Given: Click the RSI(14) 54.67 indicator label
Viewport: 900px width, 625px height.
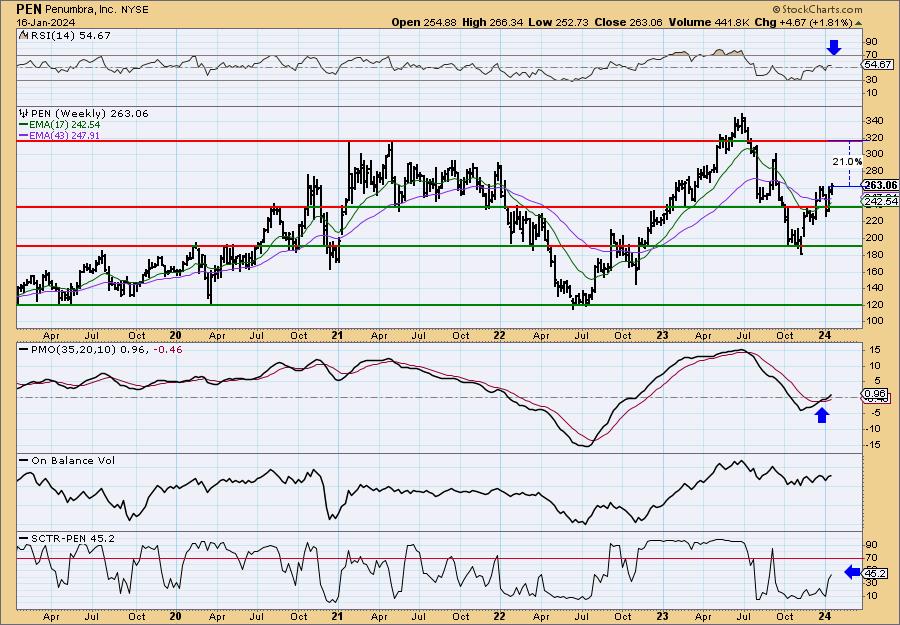Looking at the screenshot, I should 70,36.
